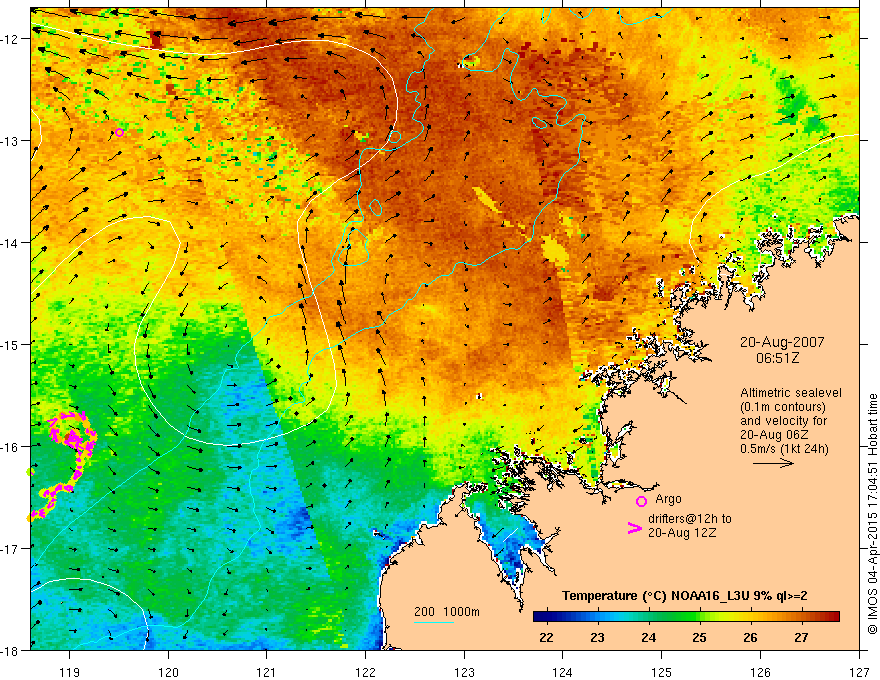Viewport: 880px width, 680px height.
Task: Click the 'drifters@12h to' legend text
Action: (690, 519)
